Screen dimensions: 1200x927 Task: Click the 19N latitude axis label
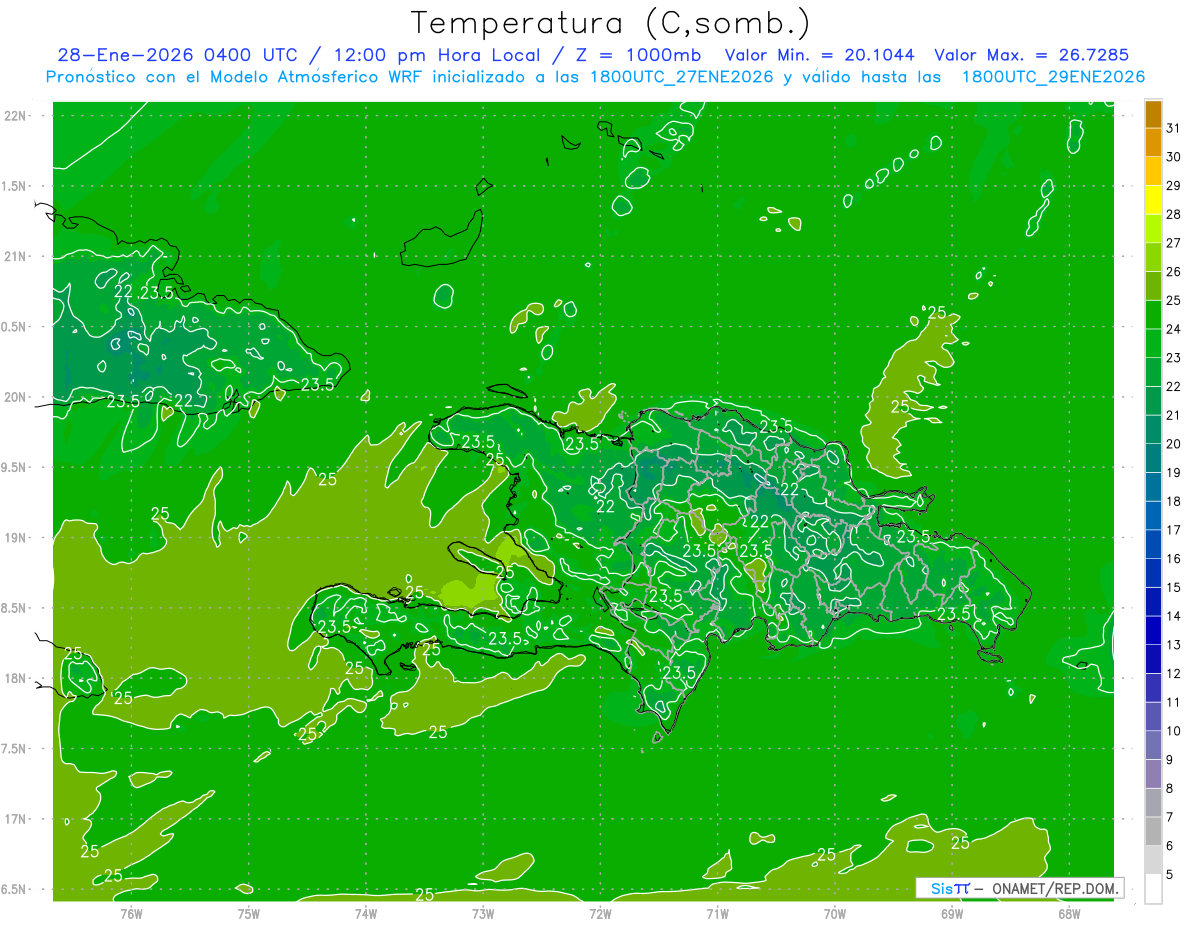click(x=17, y=538)
